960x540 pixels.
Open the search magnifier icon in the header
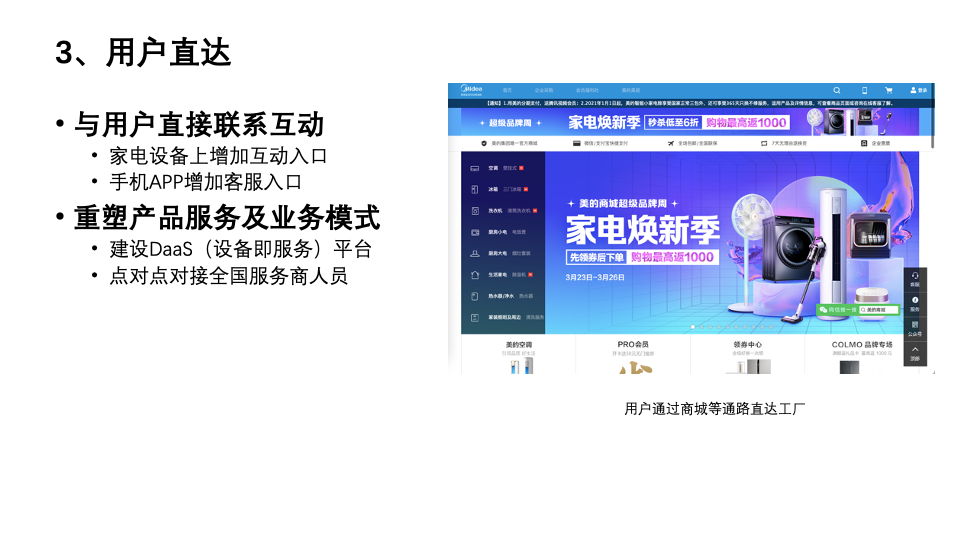coord(836,90)
